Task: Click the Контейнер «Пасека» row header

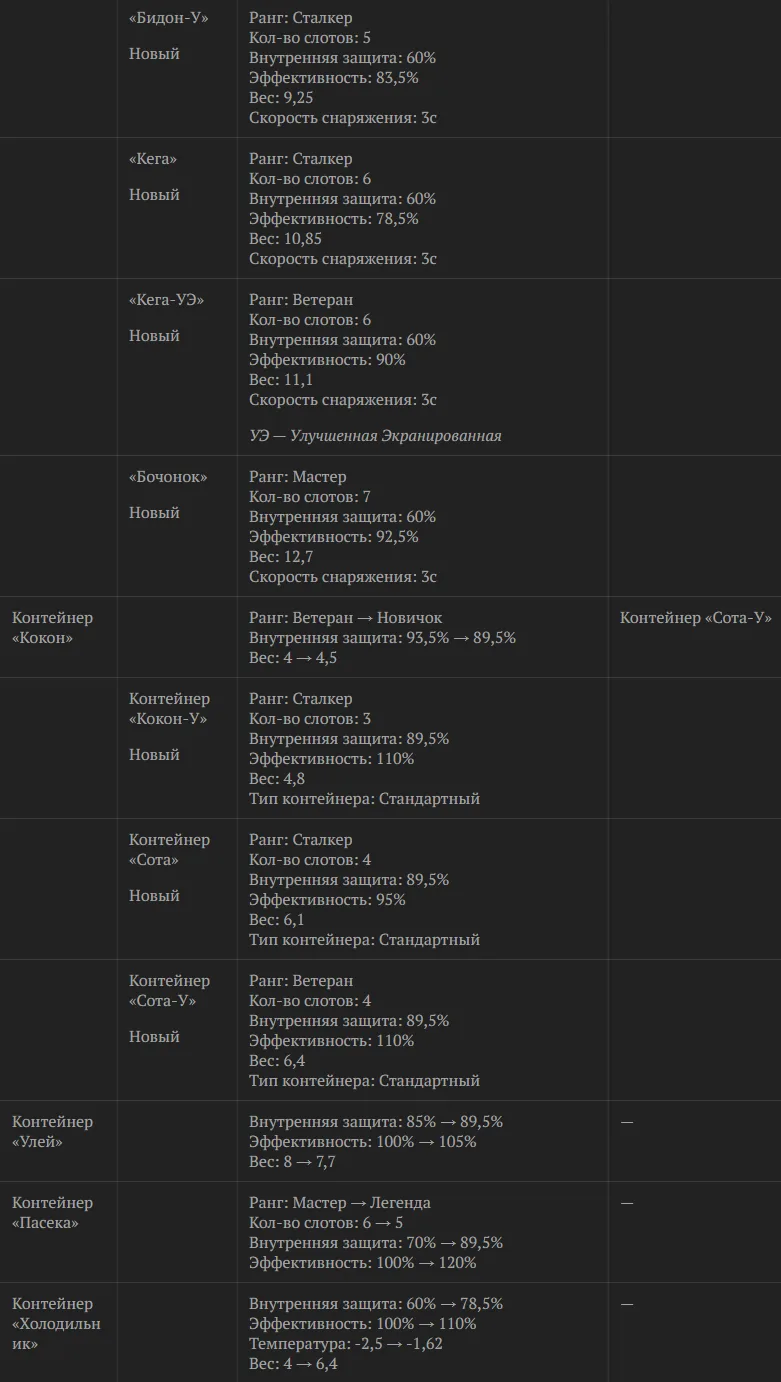Action: click(52, 1213)
